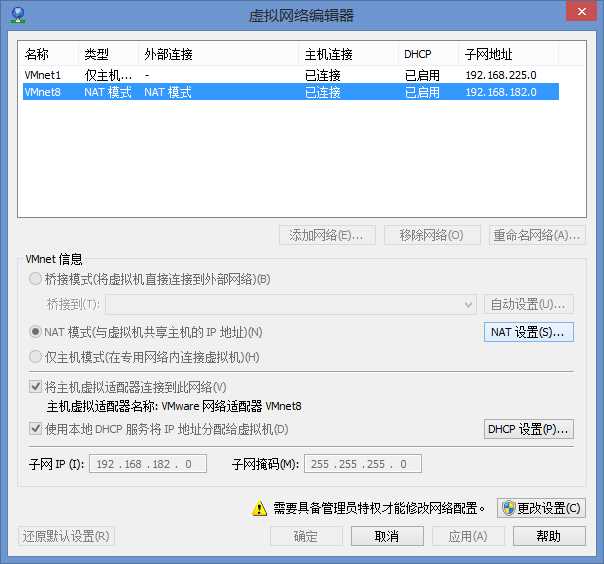
Task: Click the 子网掩码 input field
Action: 363,463
